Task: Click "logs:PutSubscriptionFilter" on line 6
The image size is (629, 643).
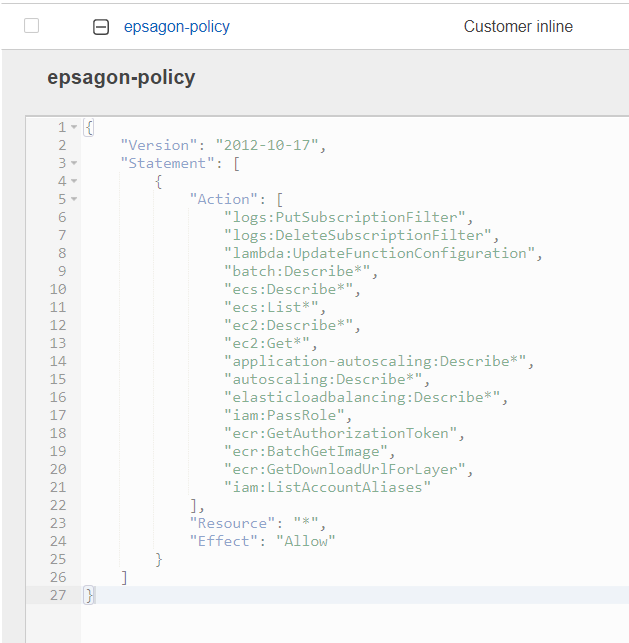Action: 344,218
